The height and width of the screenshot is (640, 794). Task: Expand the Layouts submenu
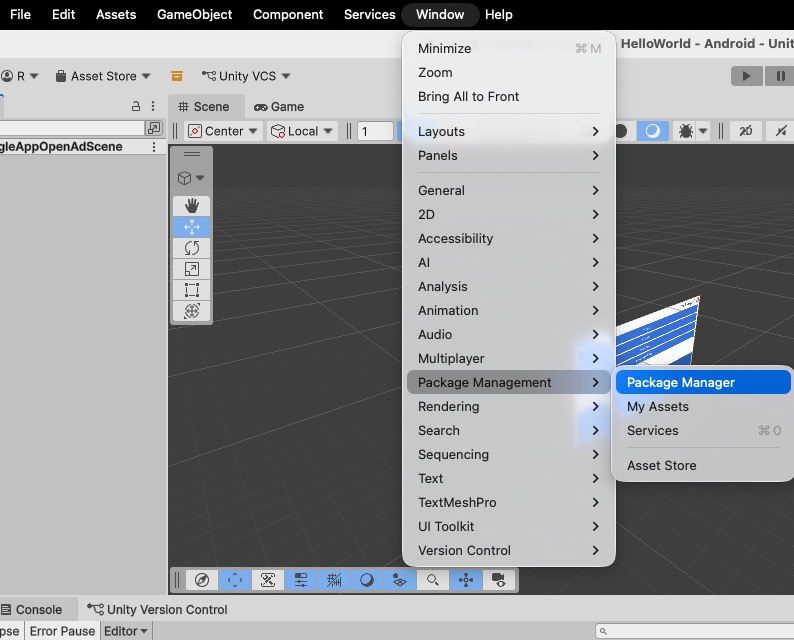tap(508, 132)
